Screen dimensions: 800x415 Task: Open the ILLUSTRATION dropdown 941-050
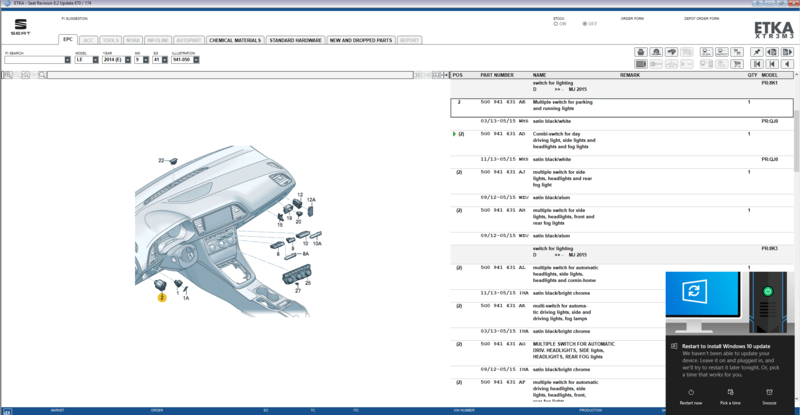pyautogui.click(x=196, y=60)
